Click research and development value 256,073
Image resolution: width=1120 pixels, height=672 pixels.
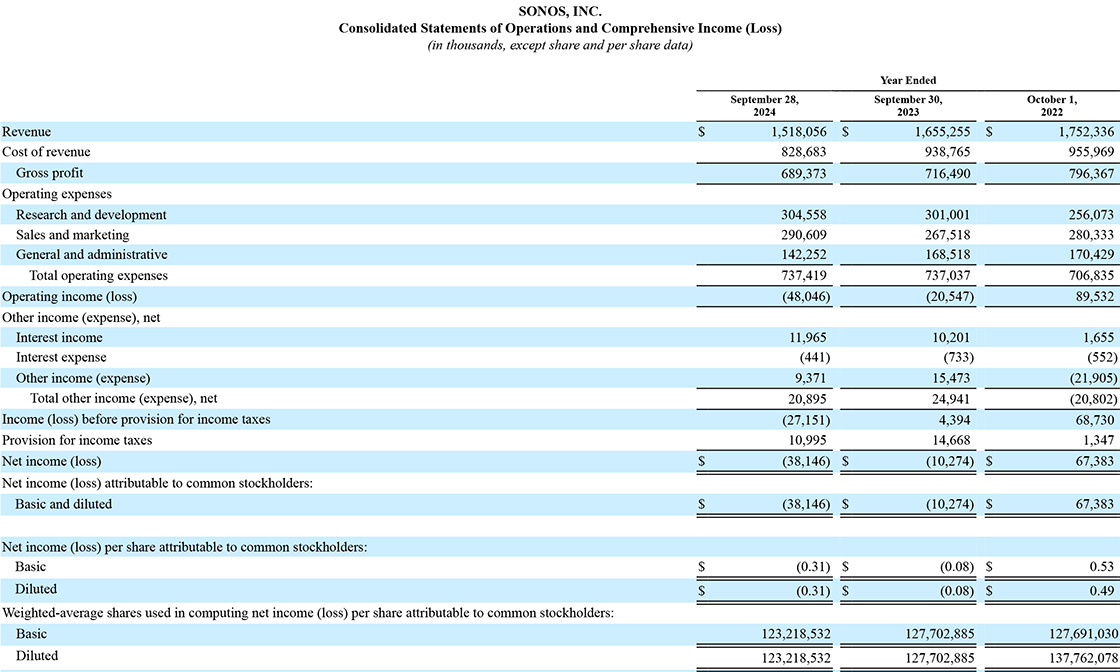pyautogui.click(x=1091, y=215)
